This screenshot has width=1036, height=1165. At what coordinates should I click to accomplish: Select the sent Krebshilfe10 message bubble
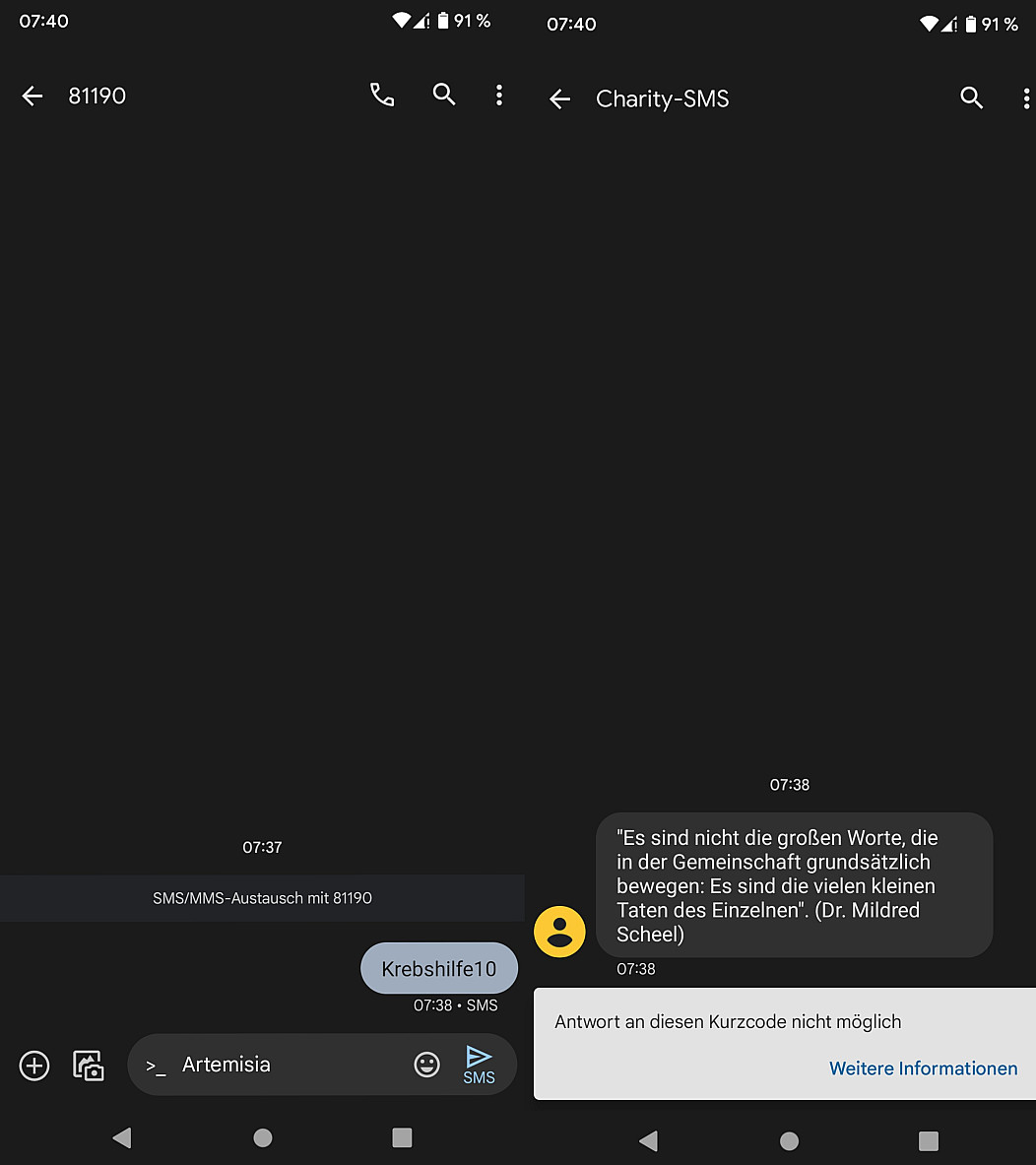pyautogui.click(x=439, y=969)
